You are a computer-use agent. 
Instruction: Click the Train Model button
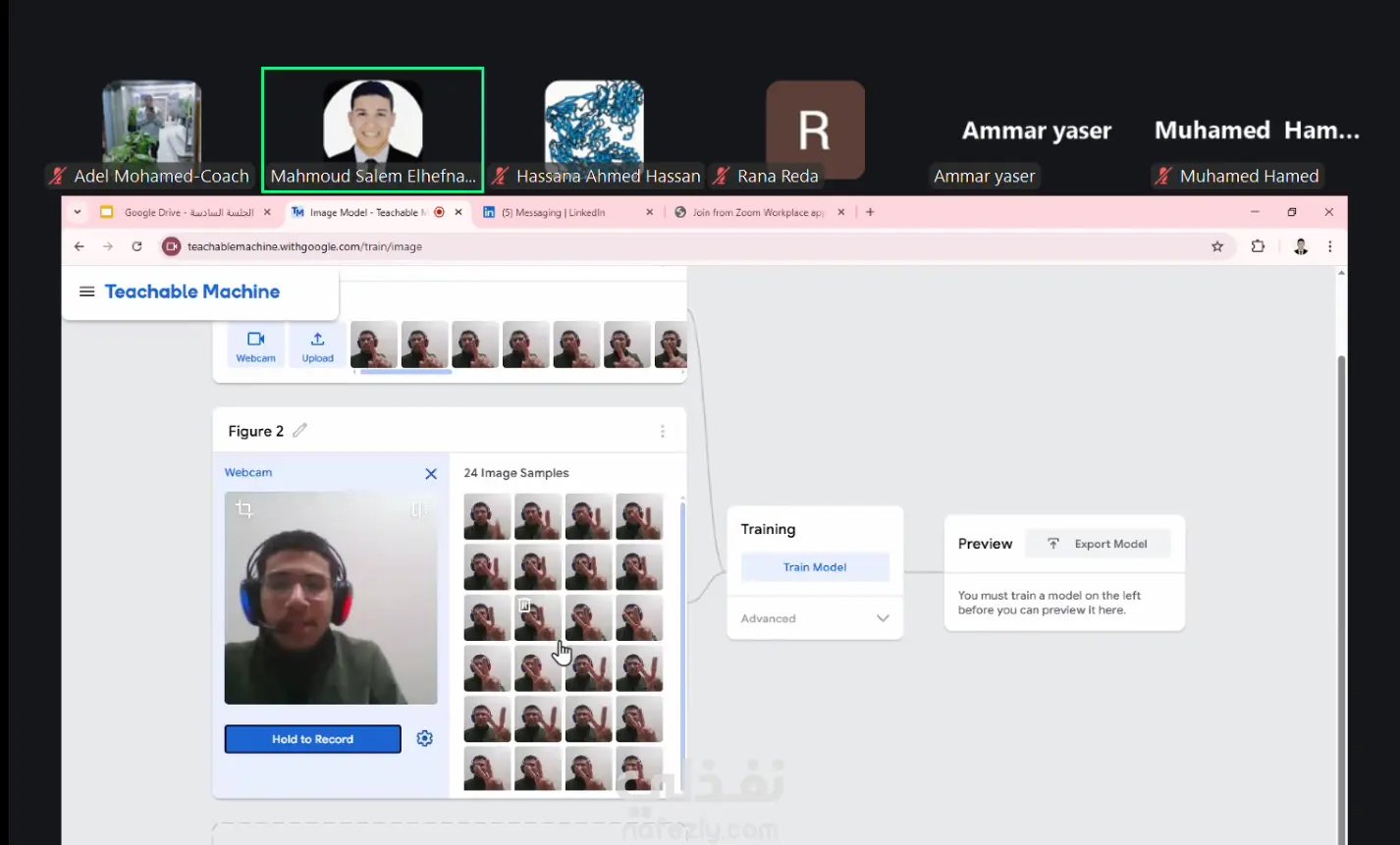click(x=815, y=566)
